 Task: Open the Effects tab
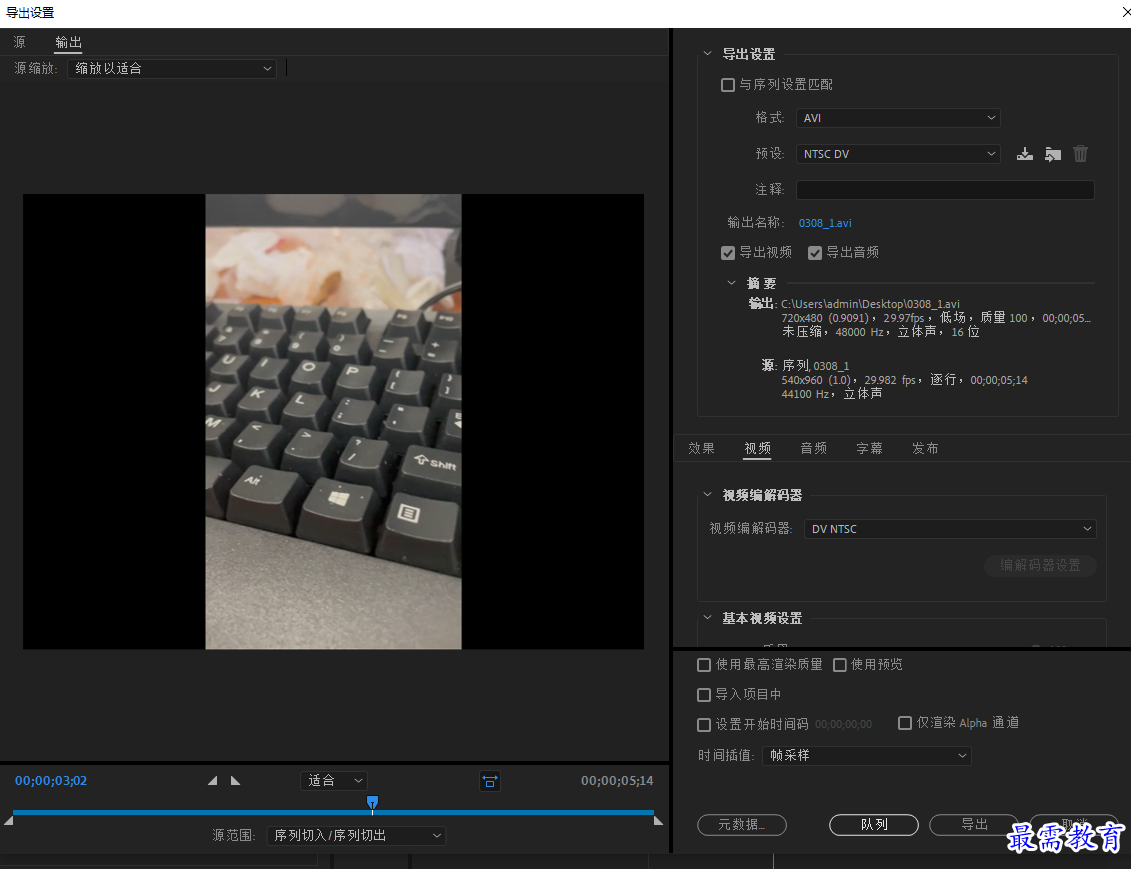701,448
